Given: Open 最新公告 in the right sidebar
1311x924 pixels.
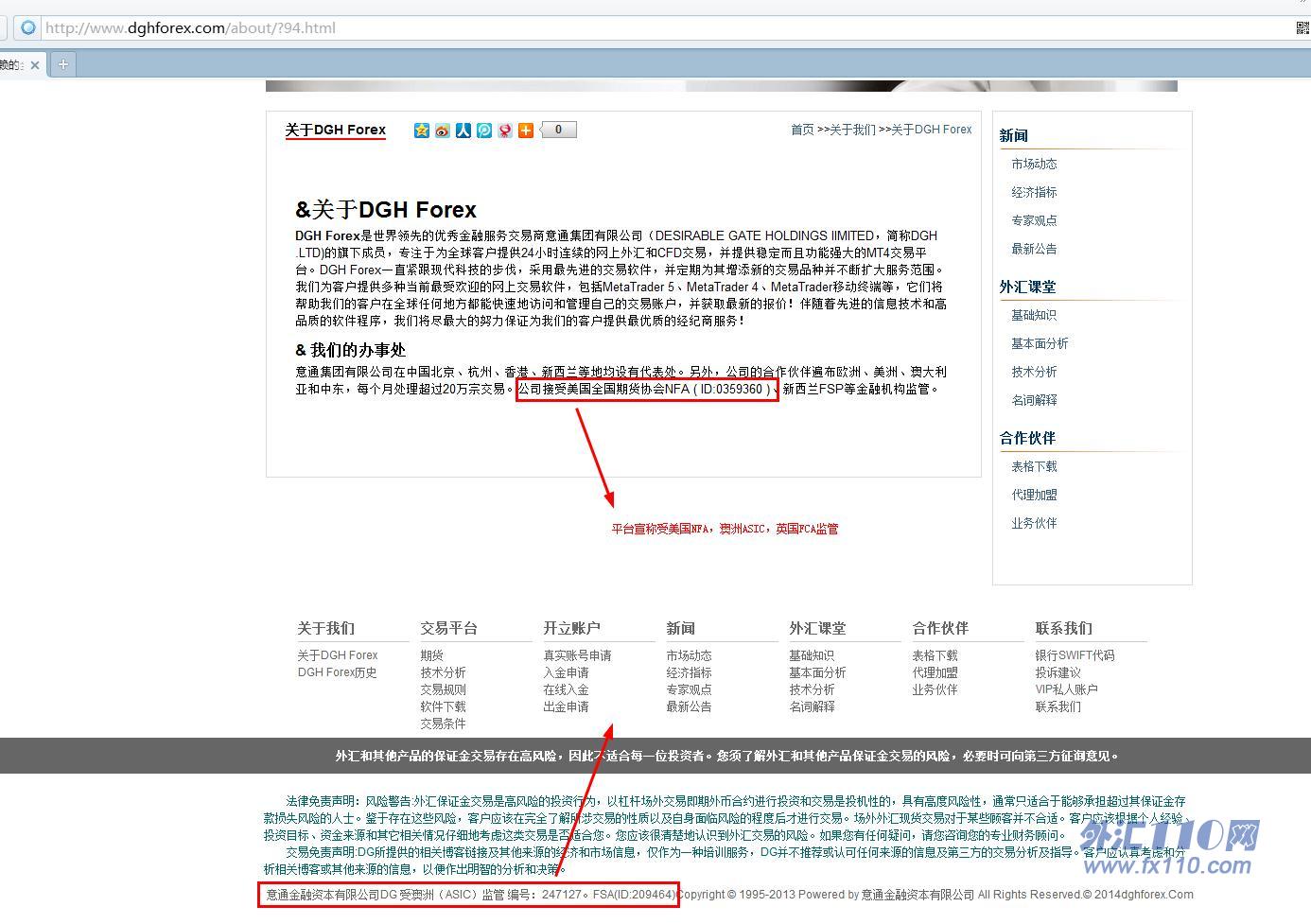Looking at the screenshot, I should (1034, 249).
